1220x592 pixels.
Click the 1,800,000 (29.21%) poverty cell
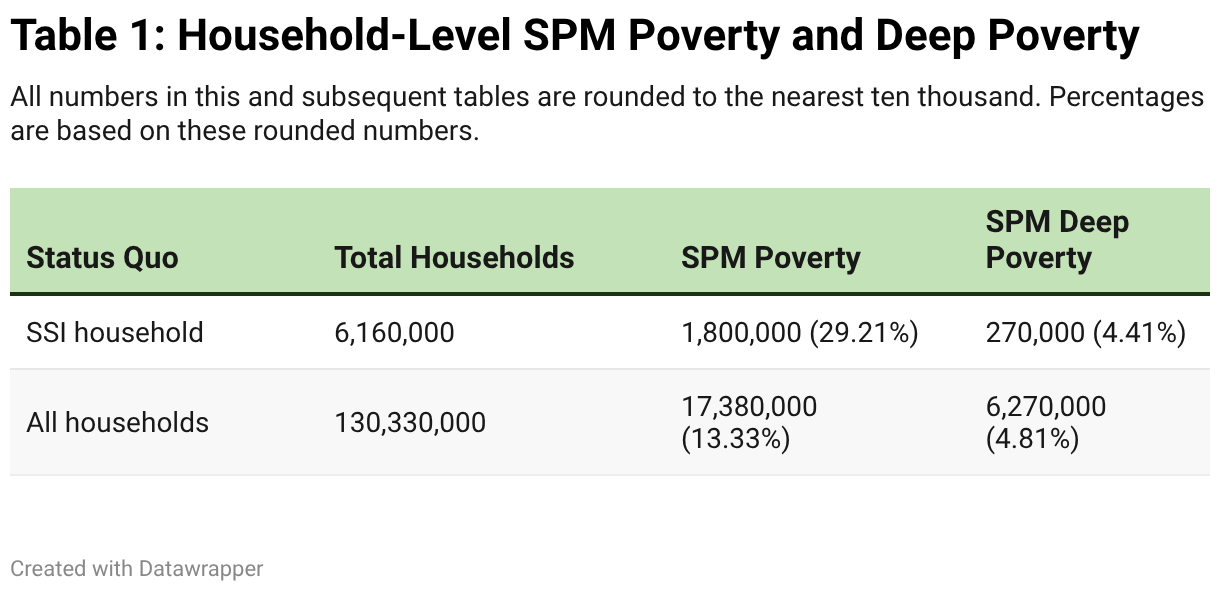click(x=800, y=332)
